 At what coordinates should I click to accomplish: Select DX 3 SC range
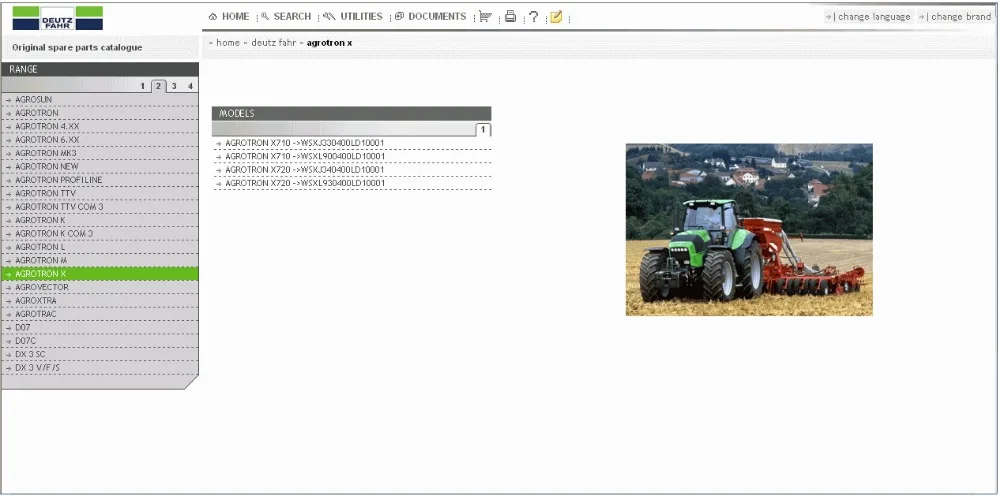(x=99, y=354)
